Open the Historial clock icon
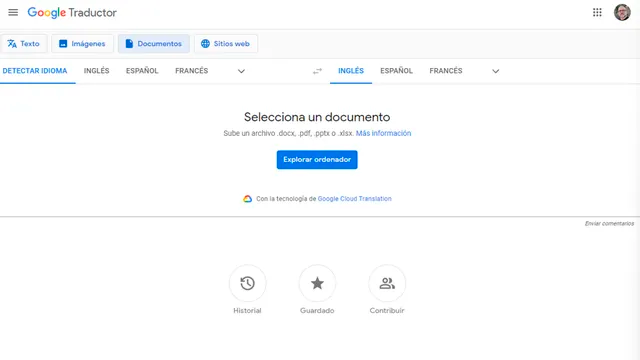This screenshot has width=640, height=360. pos(247,283)
